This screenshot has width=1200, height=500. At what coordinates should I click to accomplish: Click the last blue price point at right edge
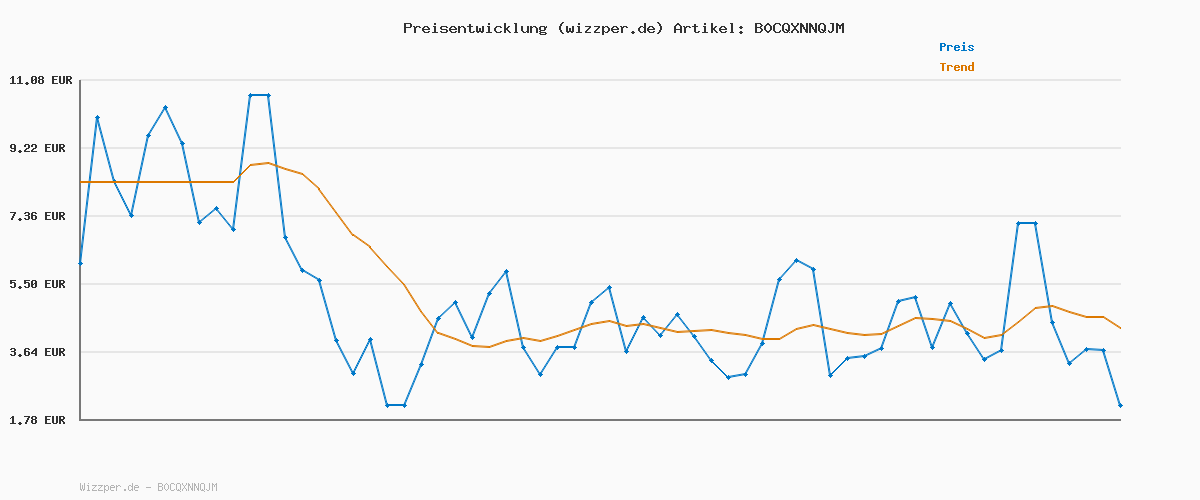click(1120, 405)
